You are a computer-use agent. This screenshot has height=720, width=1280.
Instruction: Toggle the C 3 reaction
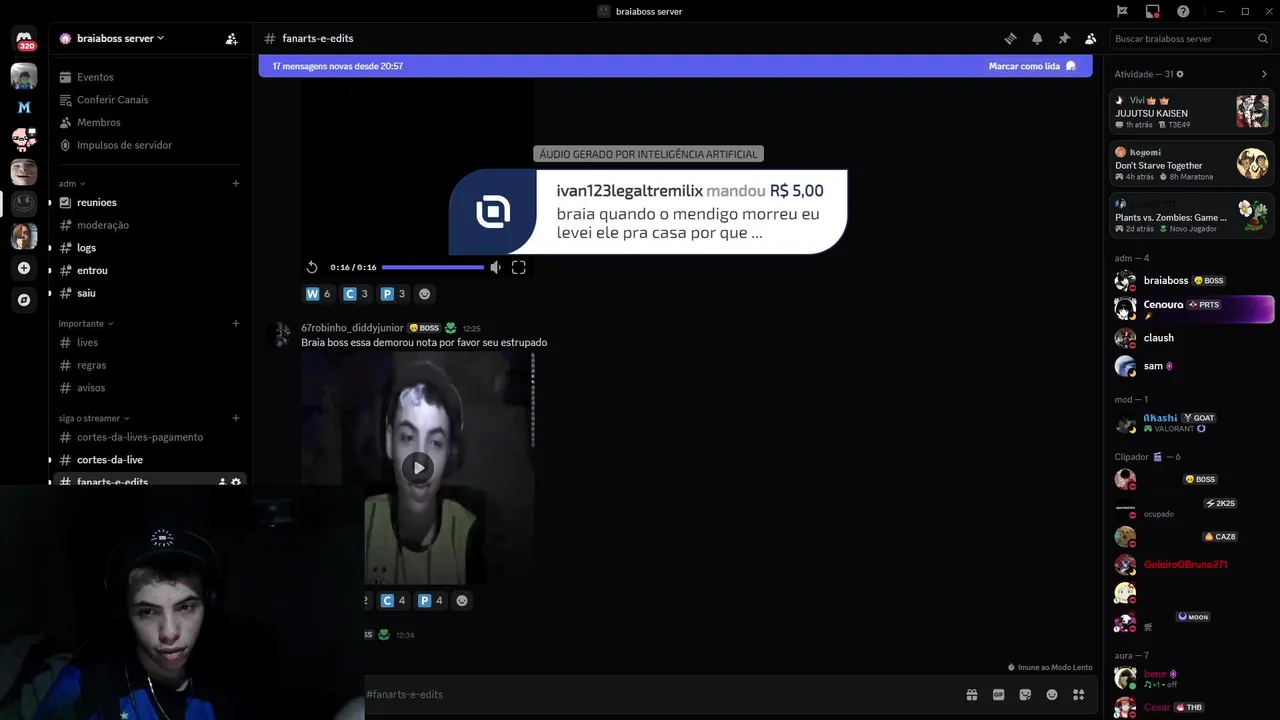(x=356, y=294)
